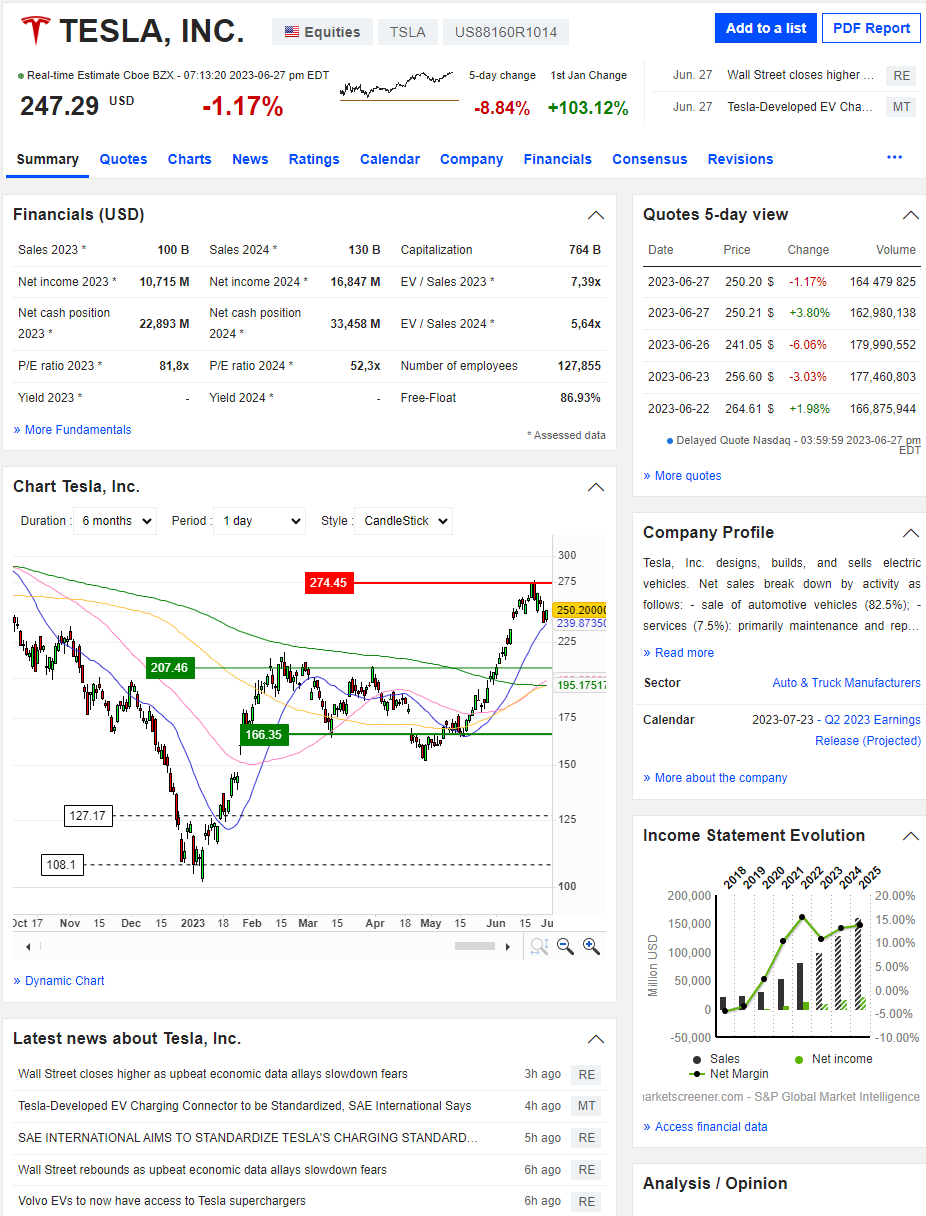926x1216 pixels.
Task: Switch to the Calendar tab
Action: coord(390,159)
